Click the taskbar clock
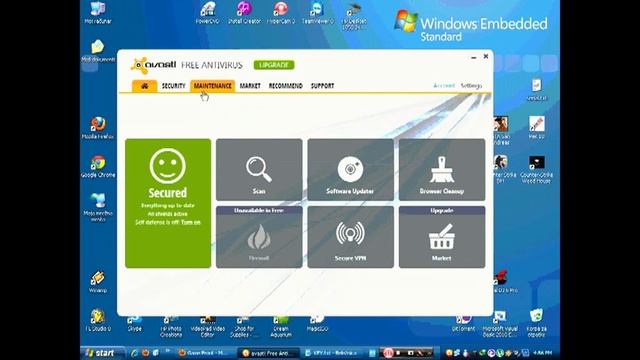Image resolution: width=640 pixels, height=360 pixels. click(x=542, y=353)
